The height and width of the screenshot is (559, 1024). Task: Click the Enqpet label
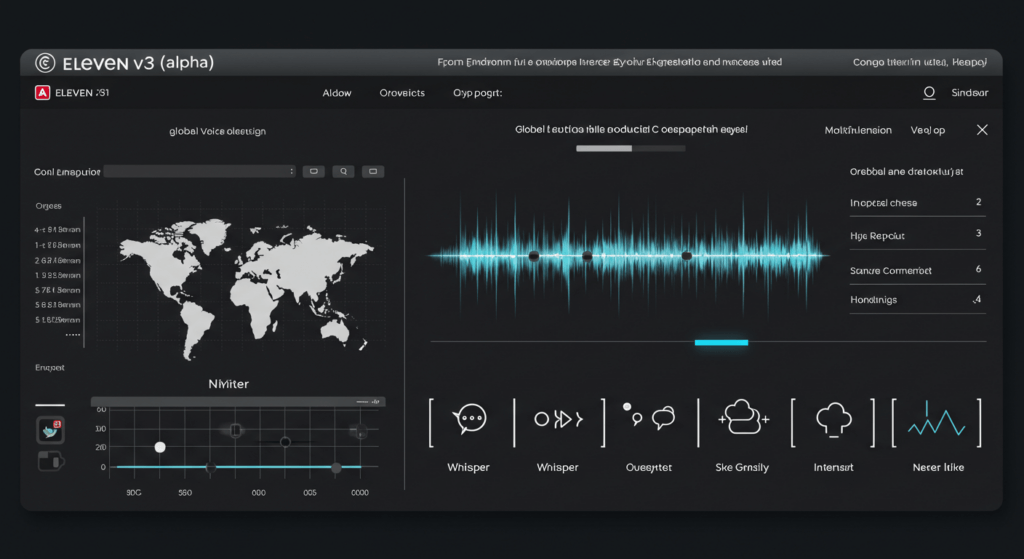(x=50, y=368)
